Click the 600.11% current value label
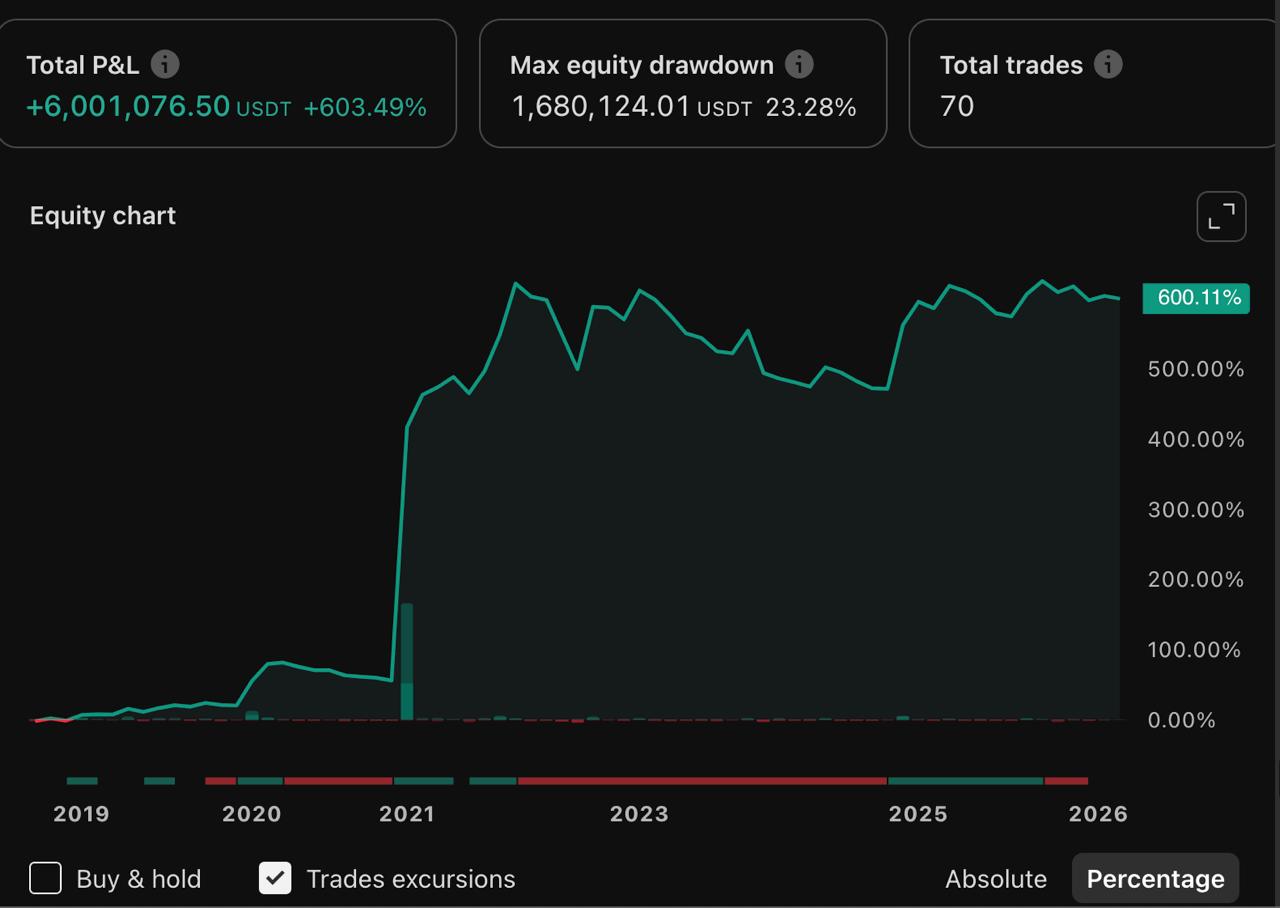 1196,298
